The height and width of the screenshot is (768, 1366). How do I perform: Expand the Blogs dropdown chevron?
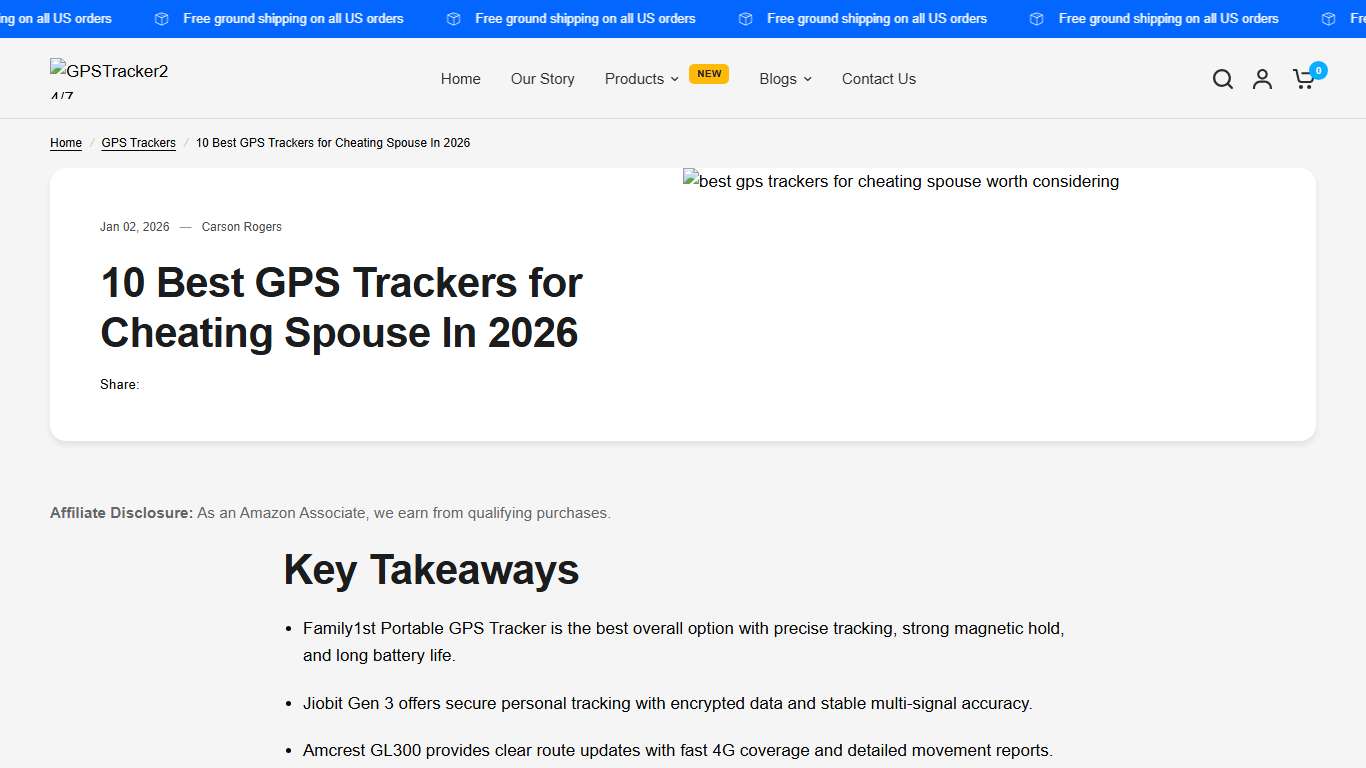808,79
